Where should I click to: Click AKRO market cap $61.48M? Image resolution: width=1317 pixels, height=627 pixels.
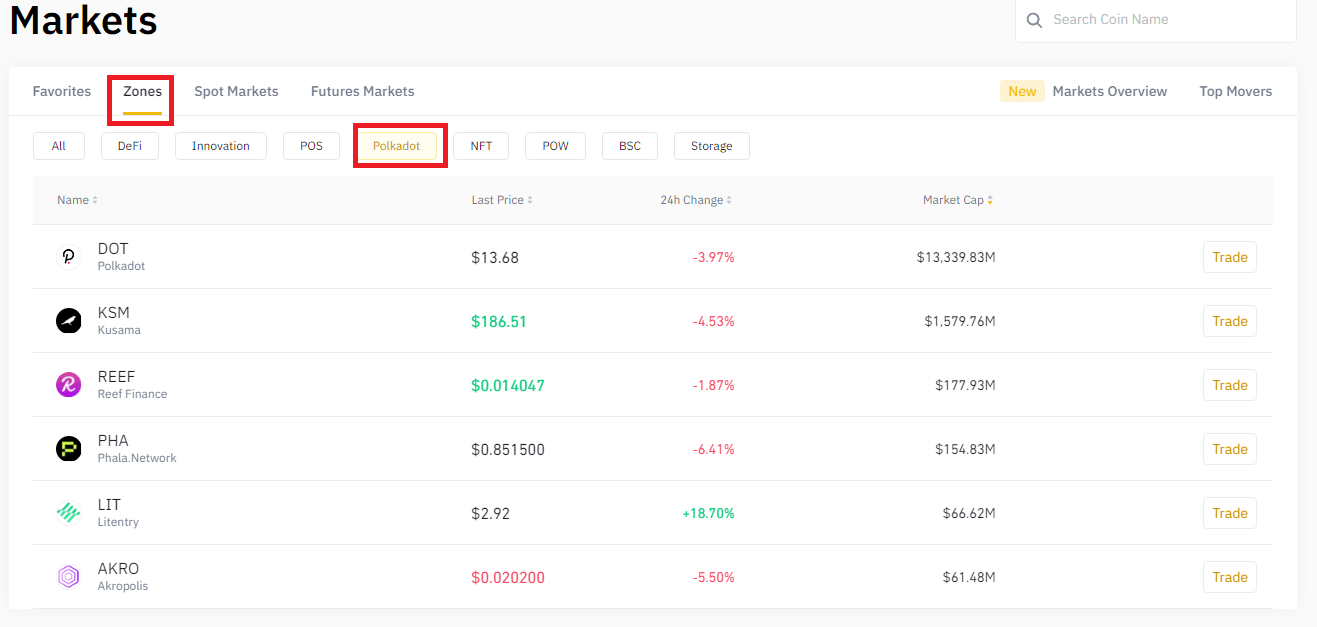pos(969,577)
